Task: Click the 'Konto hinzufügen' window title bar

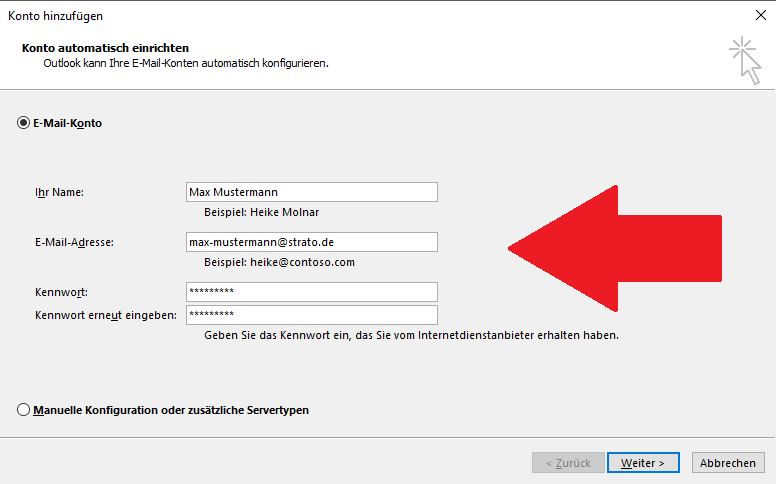Action: pyautogui.click(x=300, y=15)
